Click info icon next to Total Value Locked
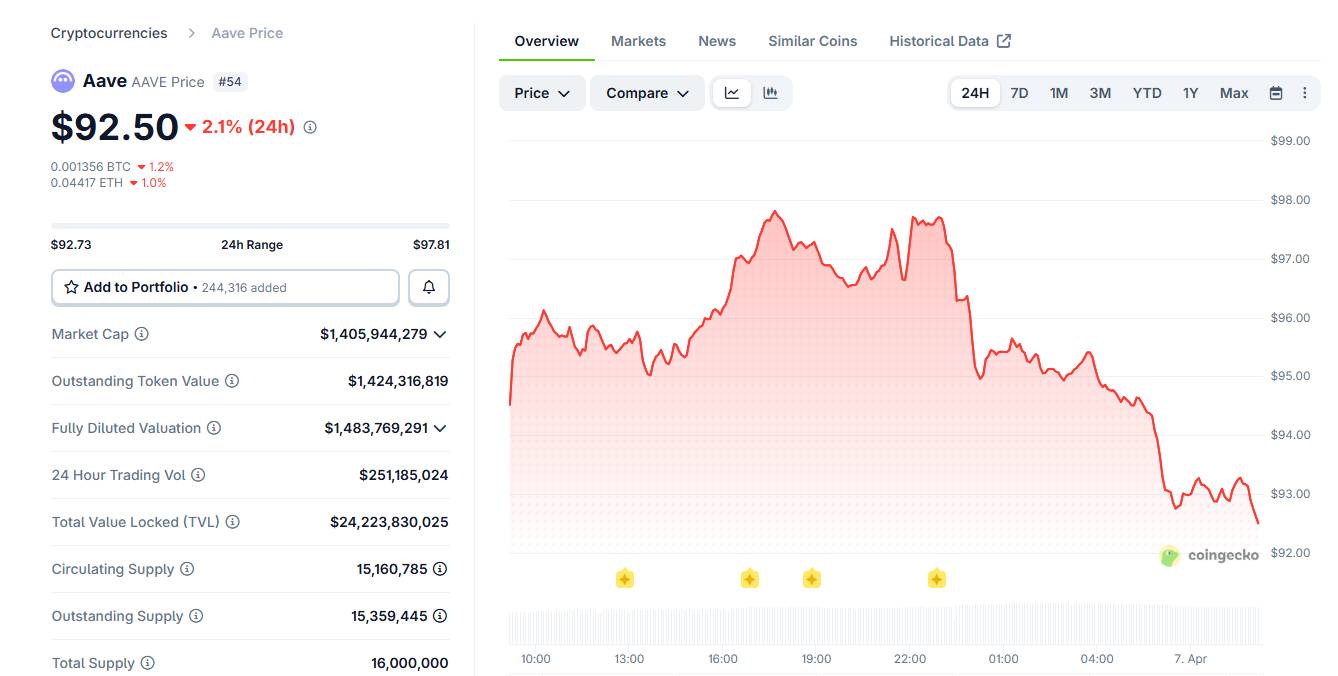The image size is (1338, 676). point(232,522)
